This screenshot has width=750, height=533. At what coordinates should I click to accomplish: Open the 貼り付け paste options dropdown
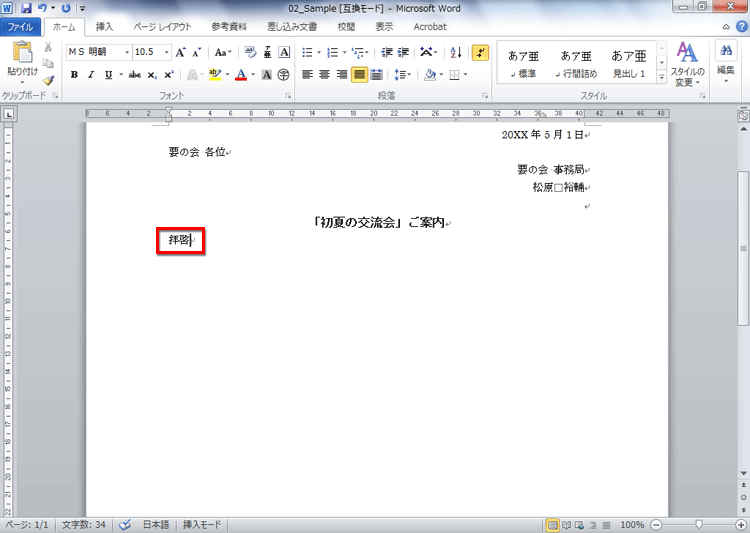click(x=22, y=82)
